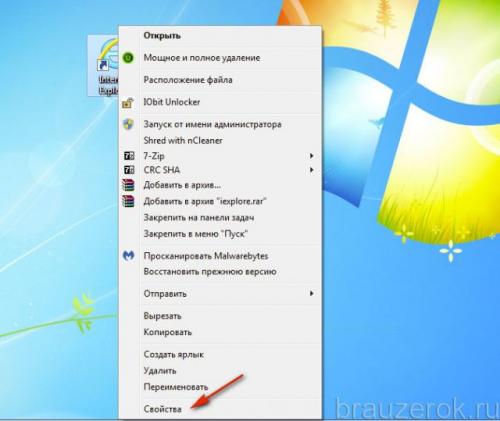
Task: Click the green uninstall icon beside Мощное и полное удаление
Action: 128,58
